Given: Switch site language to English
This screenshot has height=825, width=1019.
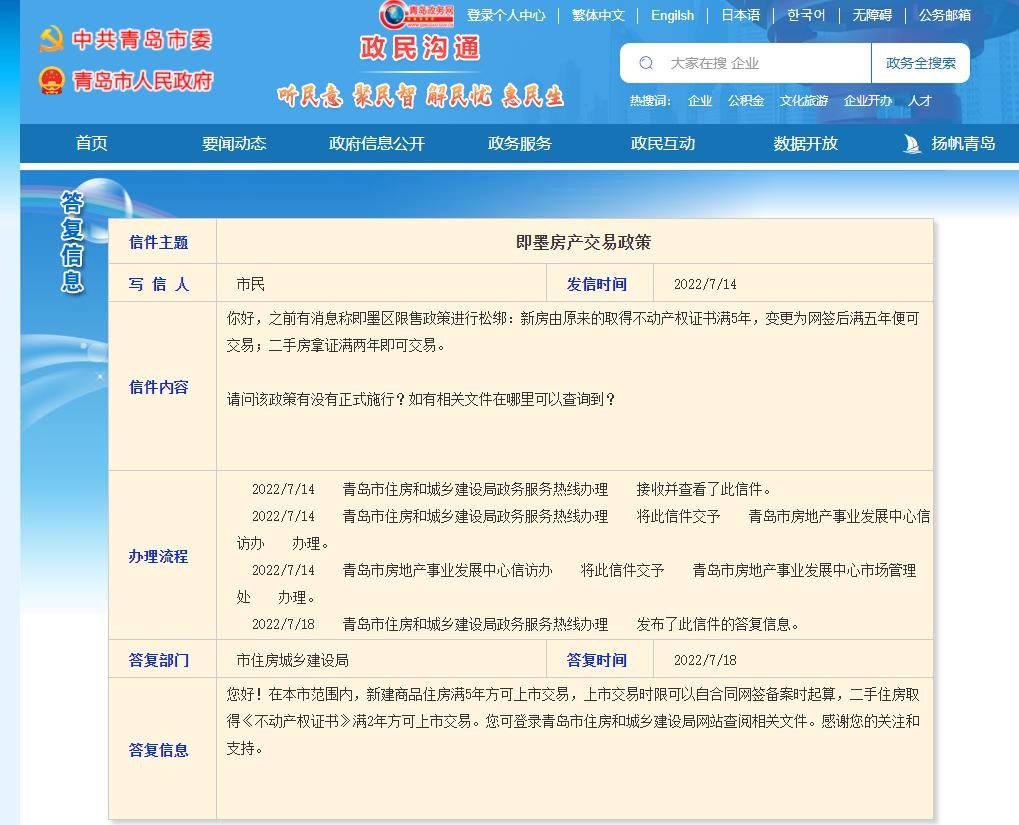Looking at the screenshot, I should [672, 15].
